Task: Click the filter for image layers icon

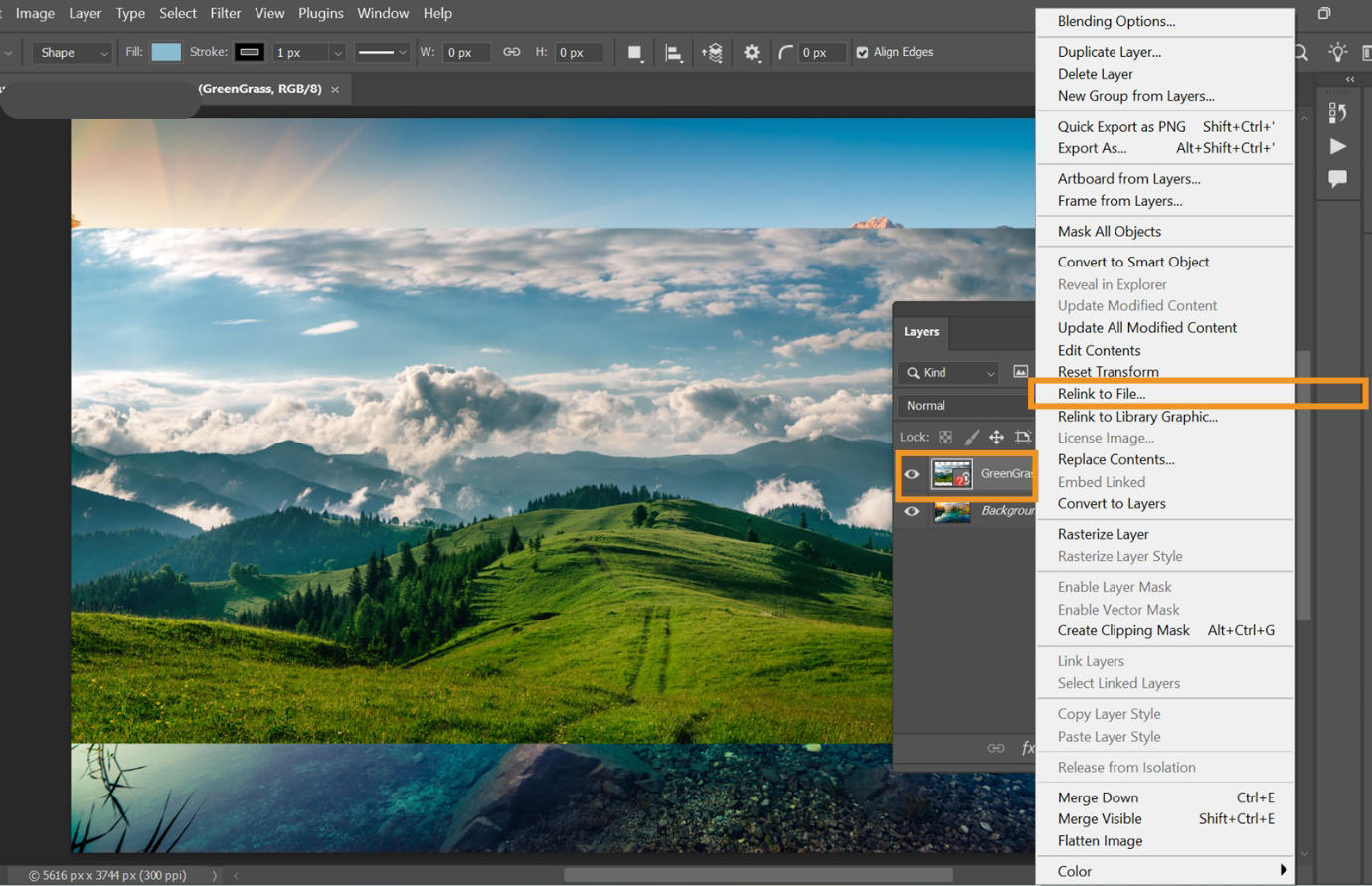Action: click(1020, 371)
